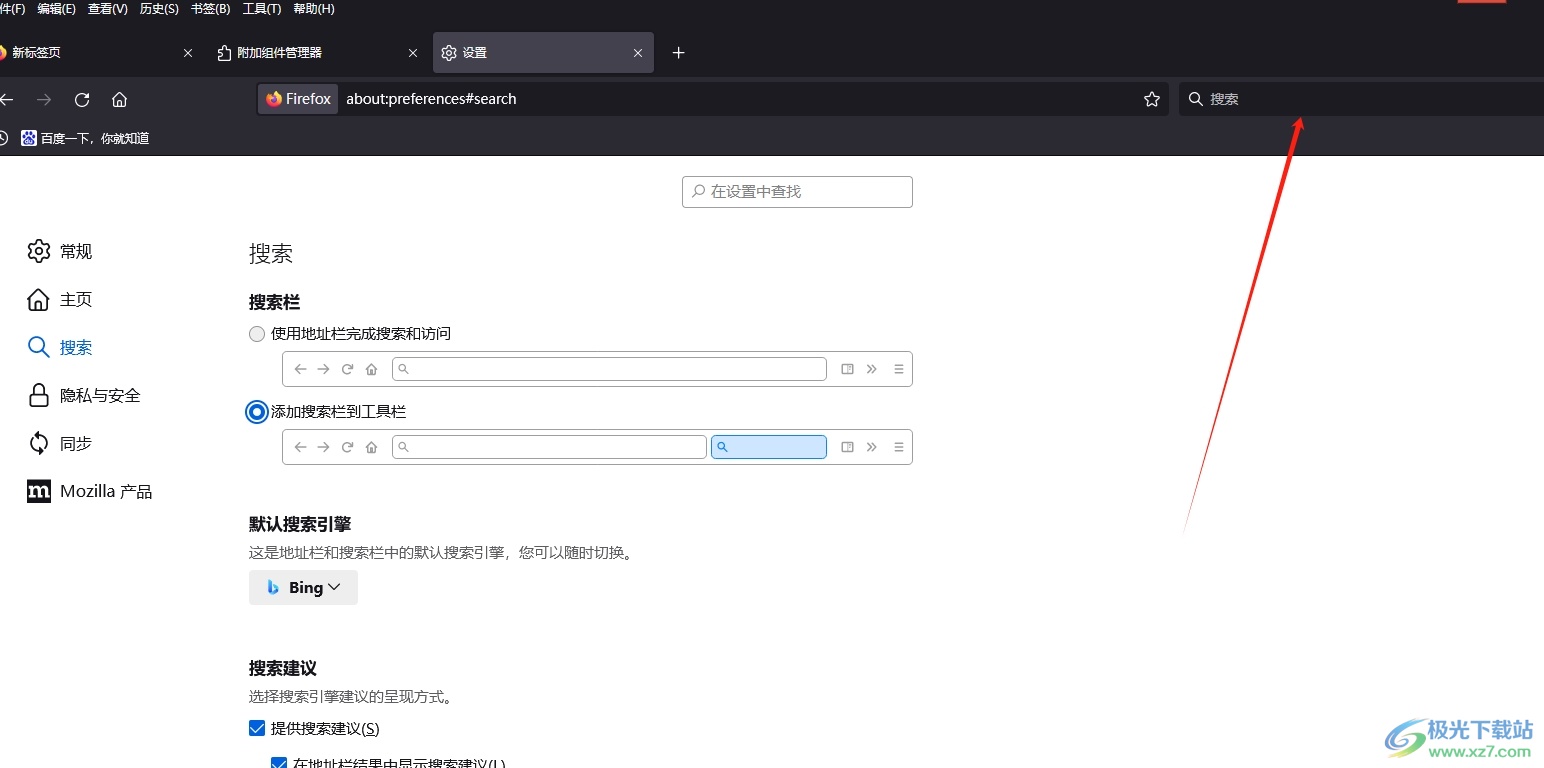Screen dimensions: 1544x768
Task: Open 常规 settings category
Action: click(60, 251)
